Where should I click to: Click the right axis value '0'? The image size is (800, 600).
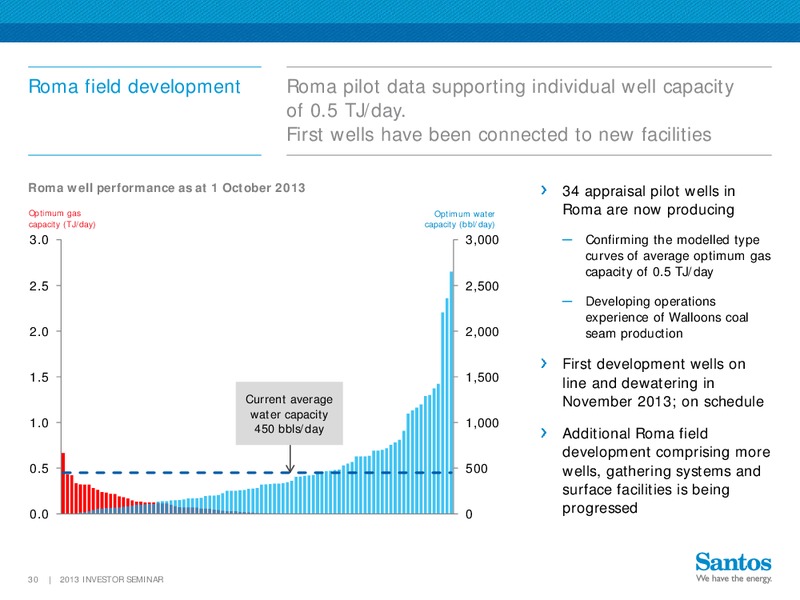click(x=469, y=514)
